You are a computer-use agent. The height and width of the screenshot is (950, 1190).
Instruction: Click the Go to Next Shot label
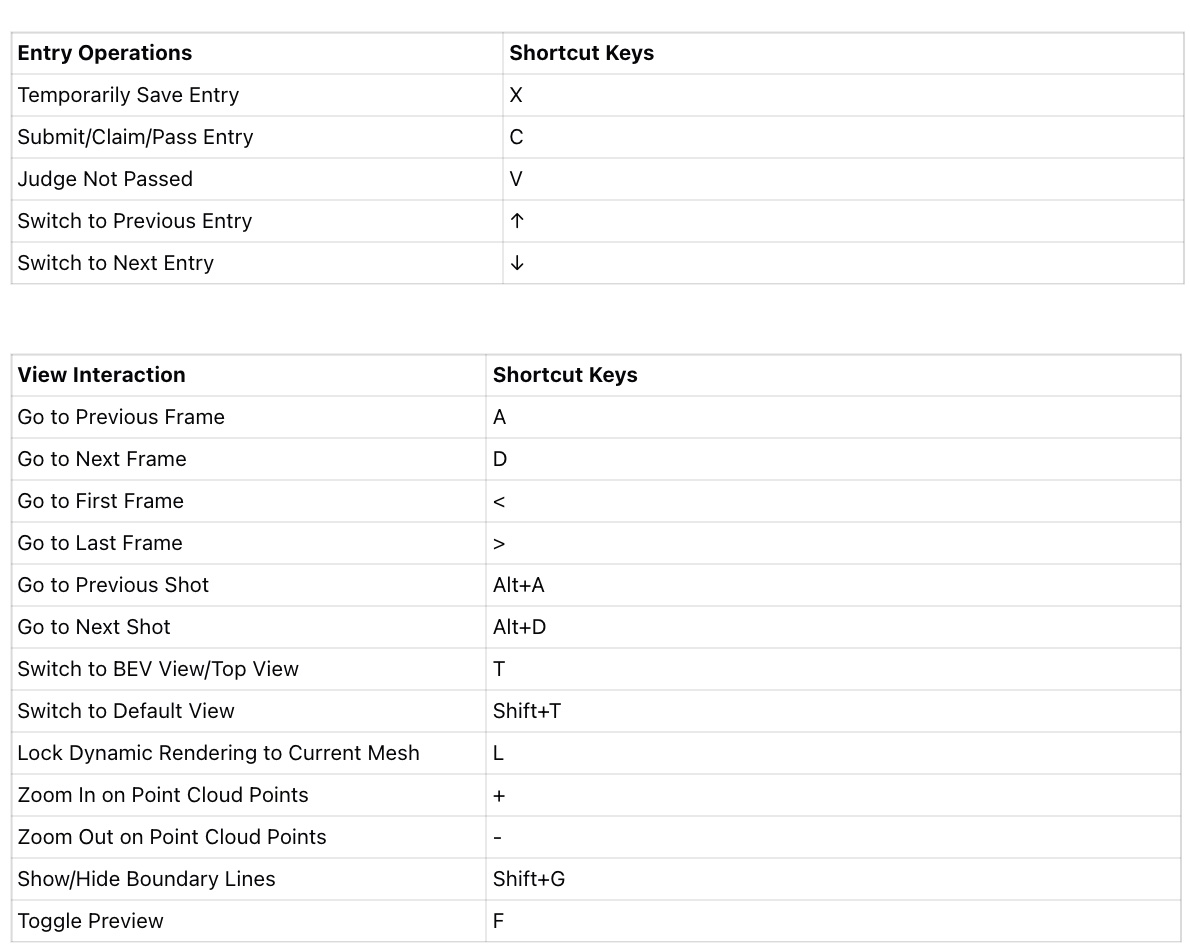[94, 627]
